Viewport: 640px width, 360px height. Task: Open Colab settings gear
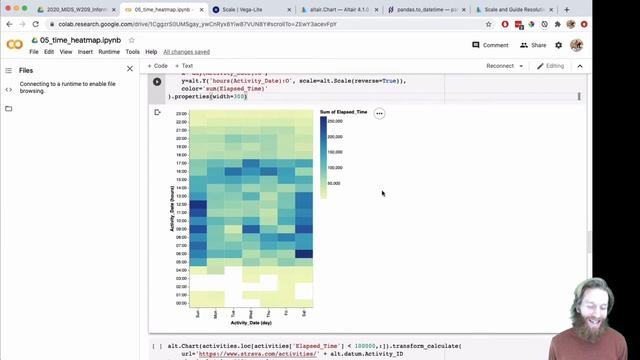pyautogui.click(x=558, y=45)
